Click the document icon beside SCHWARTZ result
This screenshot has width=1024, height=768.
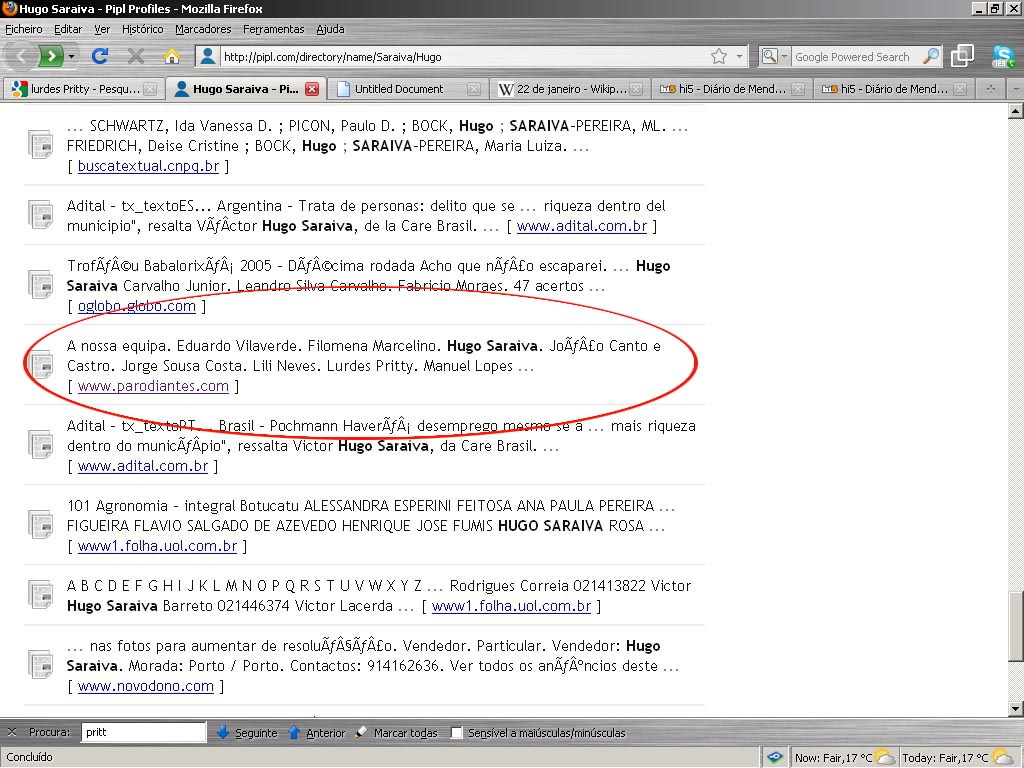point(41,144)
